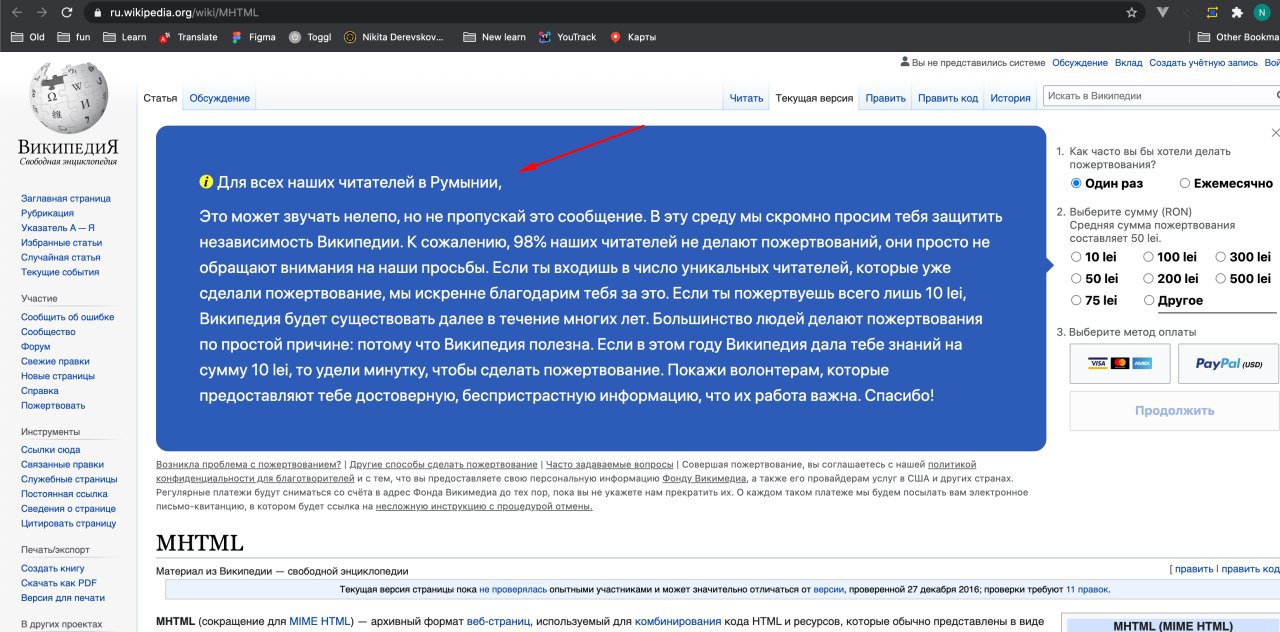1280x632 pixels.
Task: Open the Translate bookmark
Action: point(188,37)
